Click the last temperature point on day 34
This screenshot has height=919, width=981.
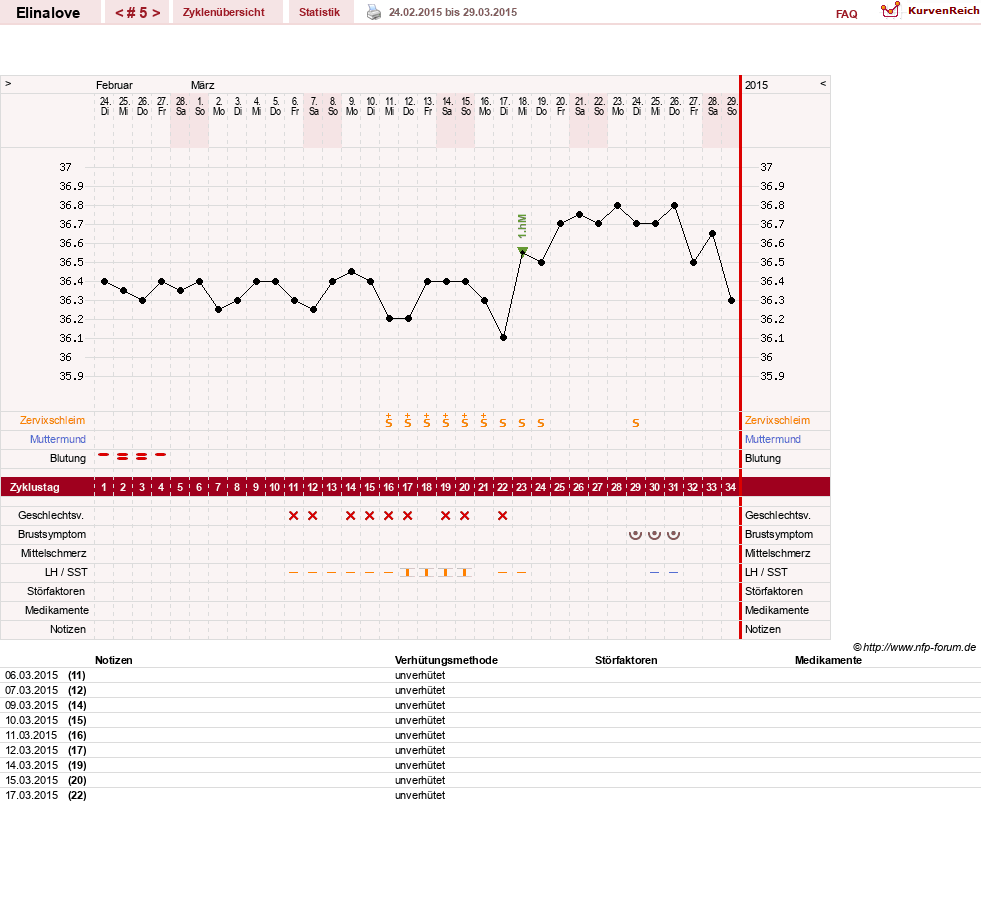(731, 300)
